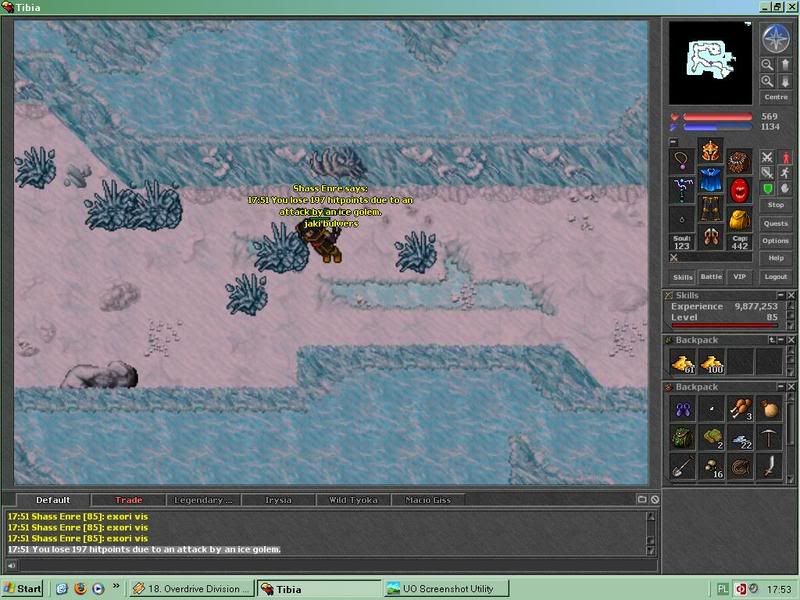800x600 pixels.
Task: Minimize the lower Backpack panel
Action: click(781, 387)
